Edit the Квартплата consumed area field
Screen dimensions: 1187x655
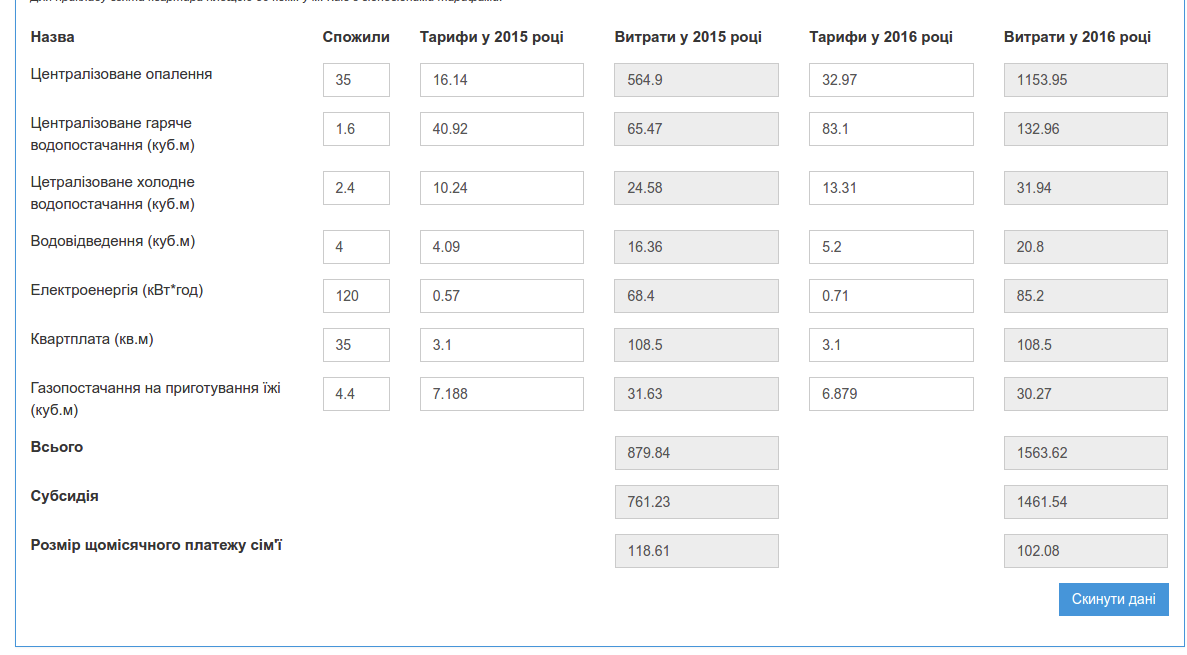(x=356, y=345)
